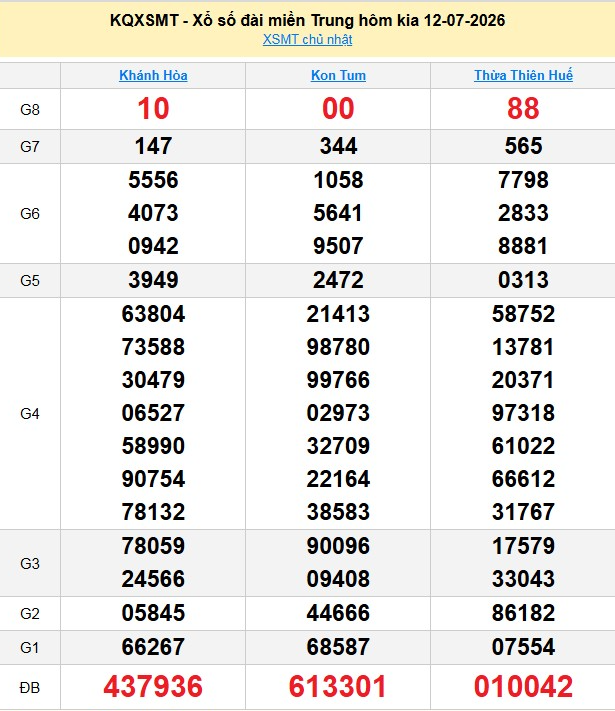The width and height of the screenshot is (615, 711).
Task: Select Khánh Hòa G3 number 78059
Action: pos(153,546)
